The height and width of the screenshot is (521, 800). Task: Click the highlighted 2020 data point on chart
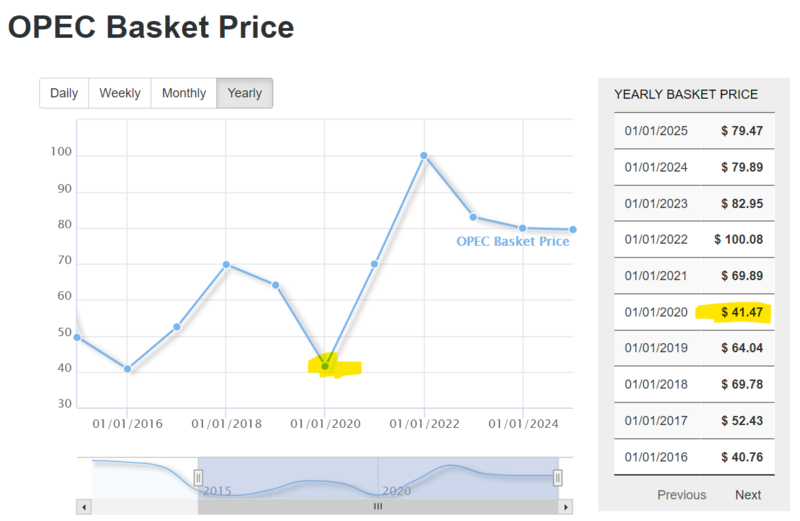tap(325, 366)
